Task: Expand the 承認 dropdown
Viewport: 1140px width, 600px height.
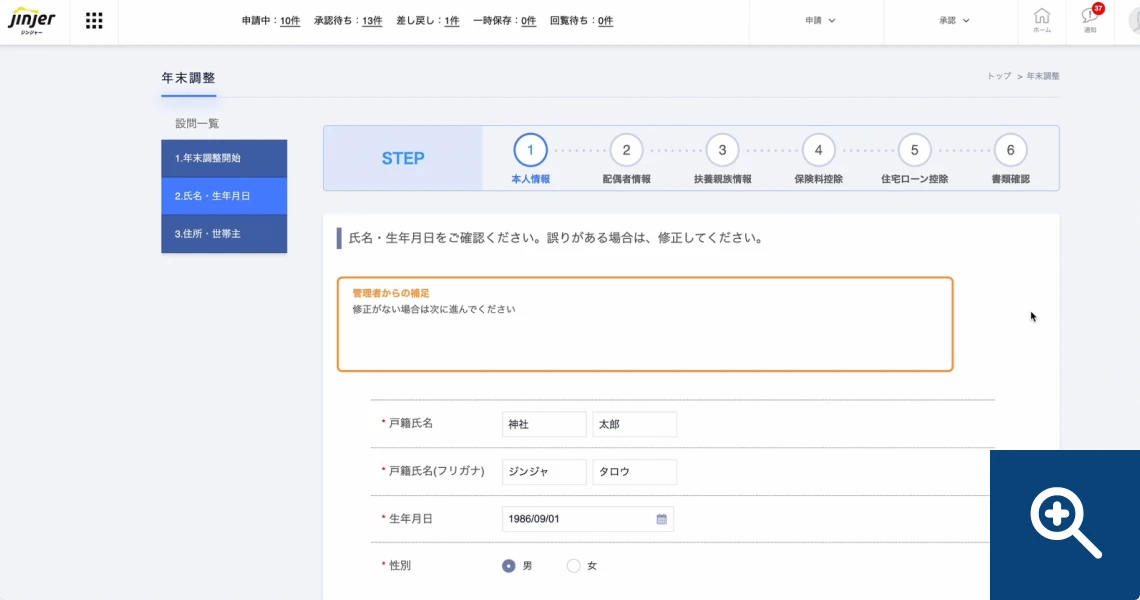Action: pyautogui.click(x=954, y=20)
